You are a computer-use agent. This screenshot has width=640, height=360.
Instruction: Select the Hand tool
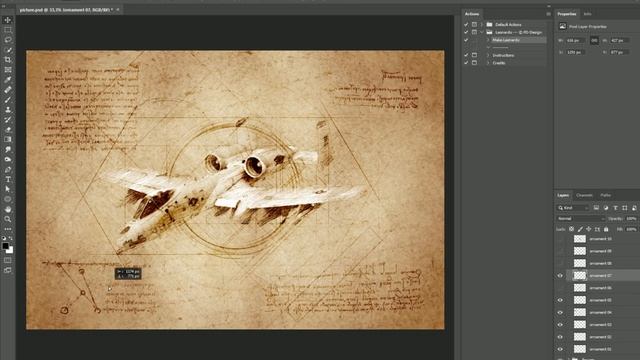tap(7, 209)
